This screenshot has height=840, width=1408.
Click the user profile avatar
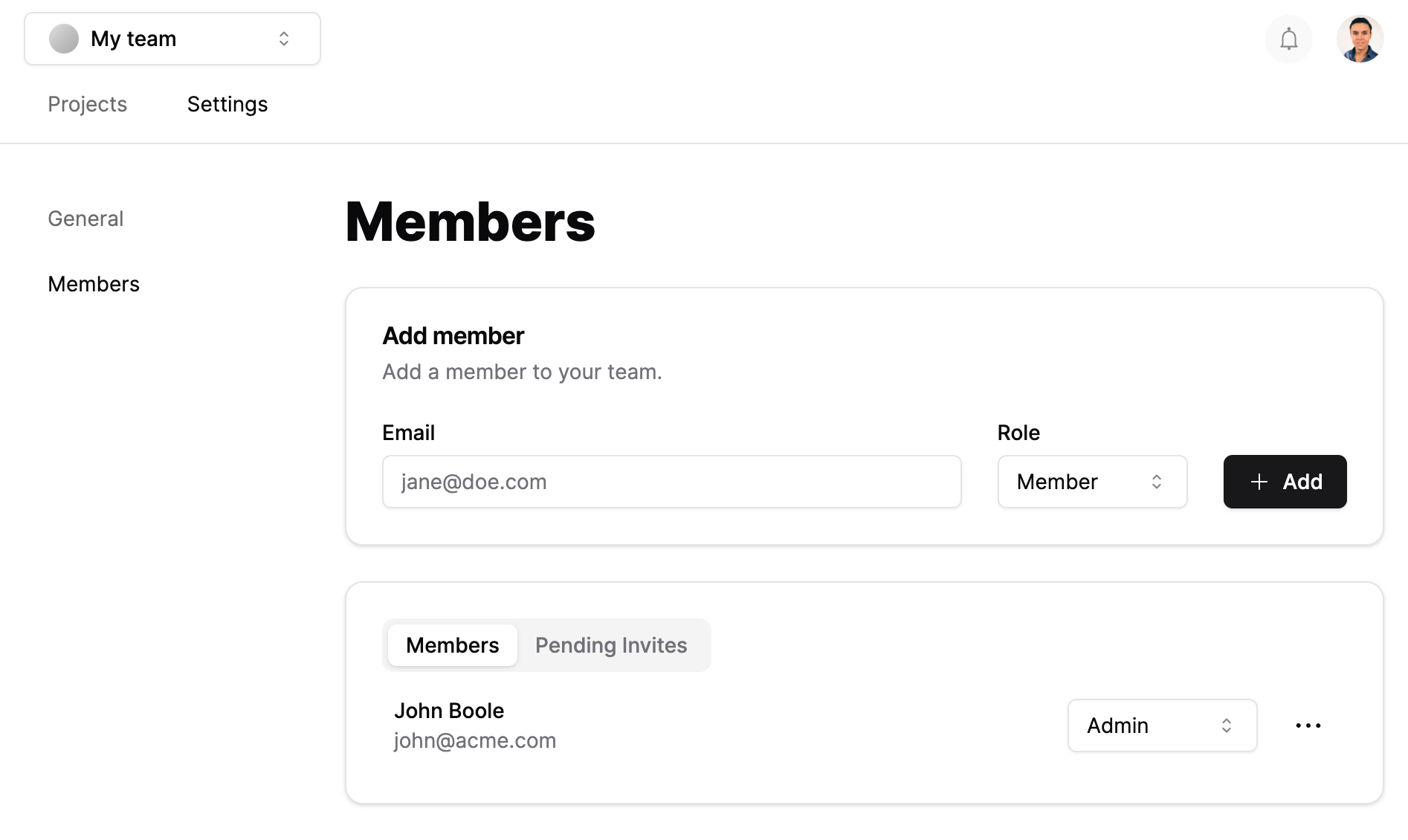pyautogui.click(x=1360, y=39)
